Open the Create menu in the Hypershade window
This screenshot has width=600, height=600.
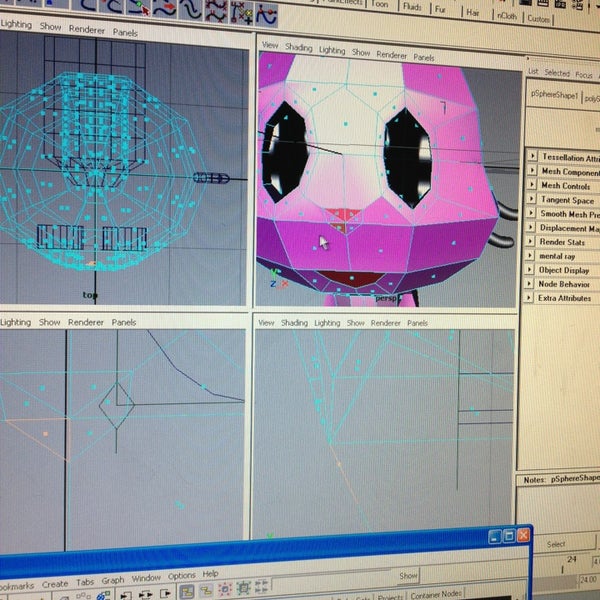point(55,584)
